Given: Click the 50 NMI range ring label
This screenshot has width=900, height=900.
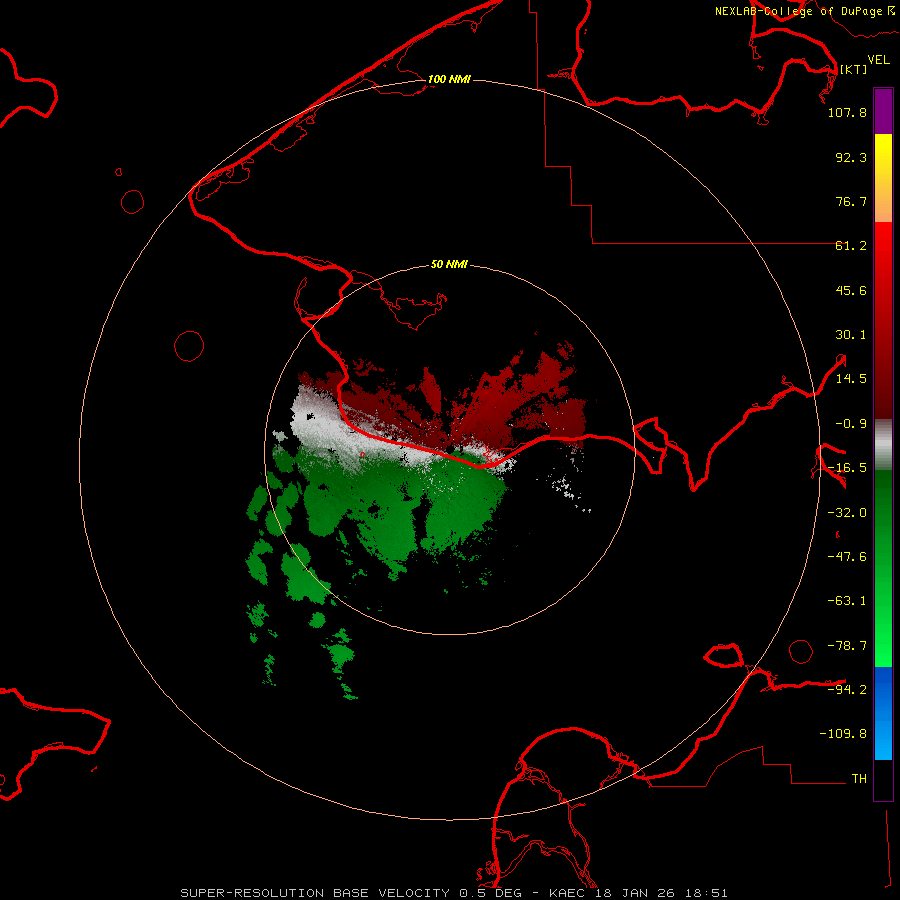Looking at the screenshot, I should coord(449,265).
